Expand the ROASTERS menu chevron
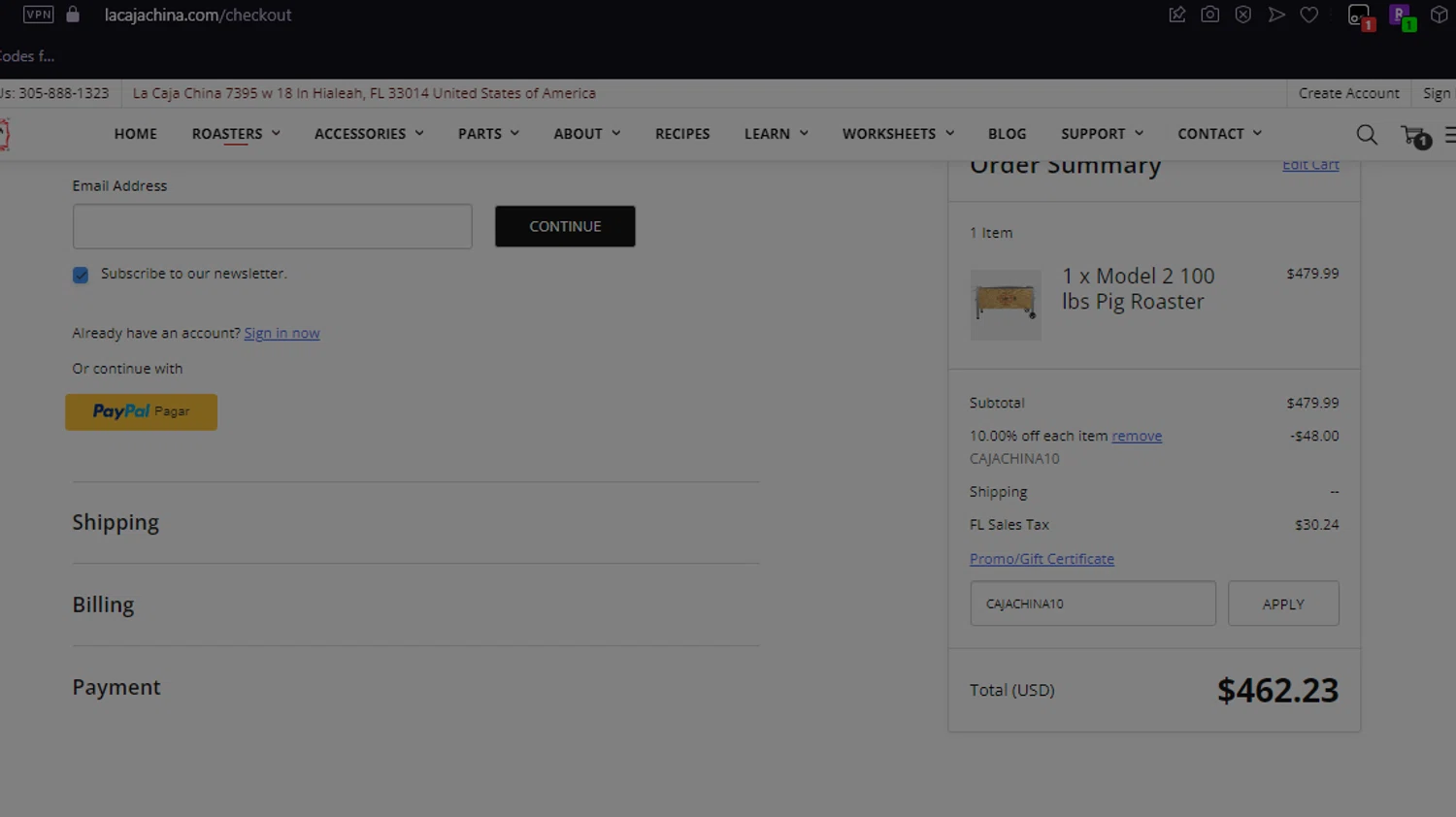 pos(276,133)
